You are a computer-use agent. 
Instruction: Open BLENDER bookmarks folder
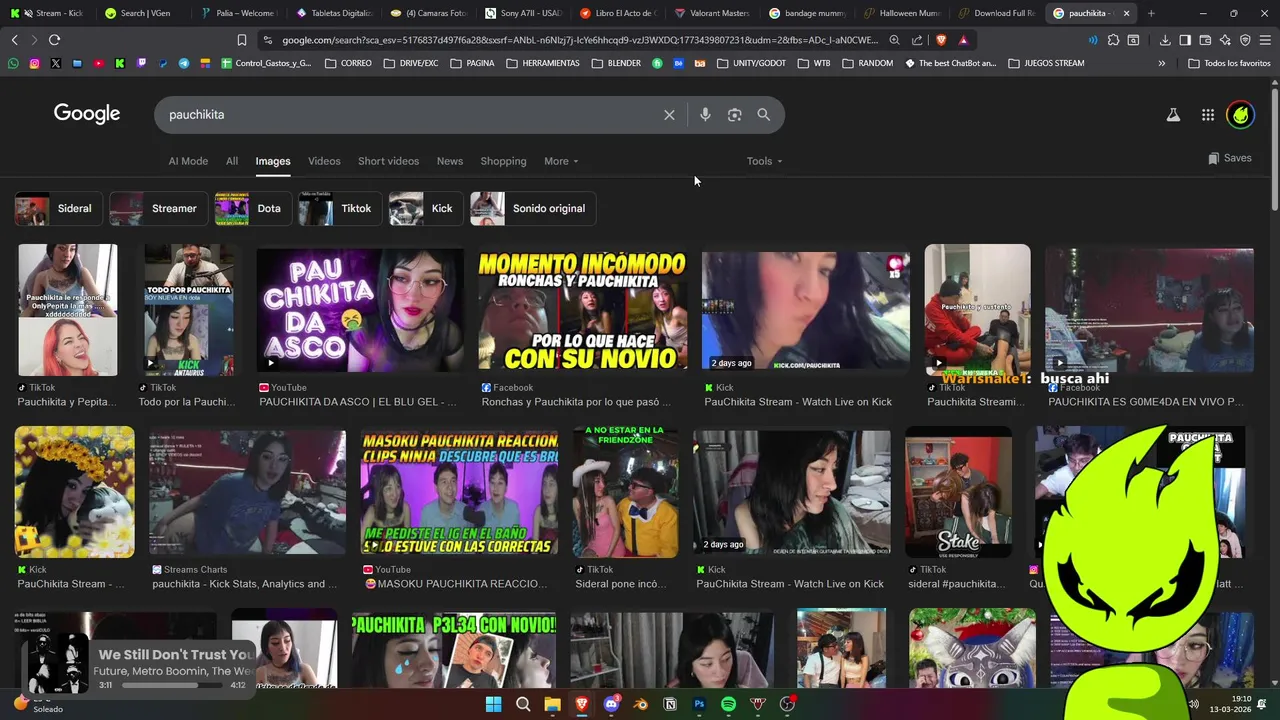(615, 63)
